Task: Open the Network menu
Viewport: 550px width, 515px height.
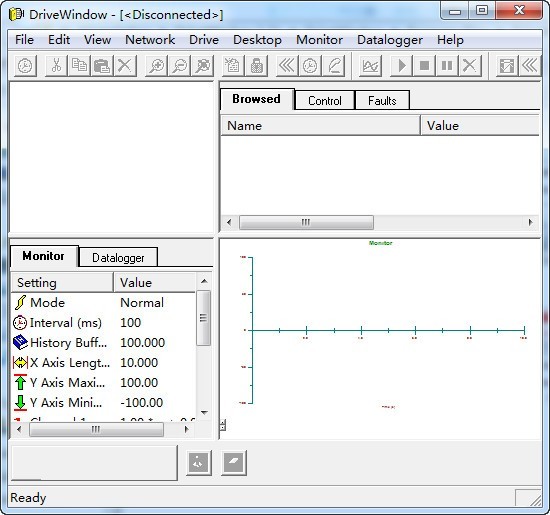Action: [150, 40]
